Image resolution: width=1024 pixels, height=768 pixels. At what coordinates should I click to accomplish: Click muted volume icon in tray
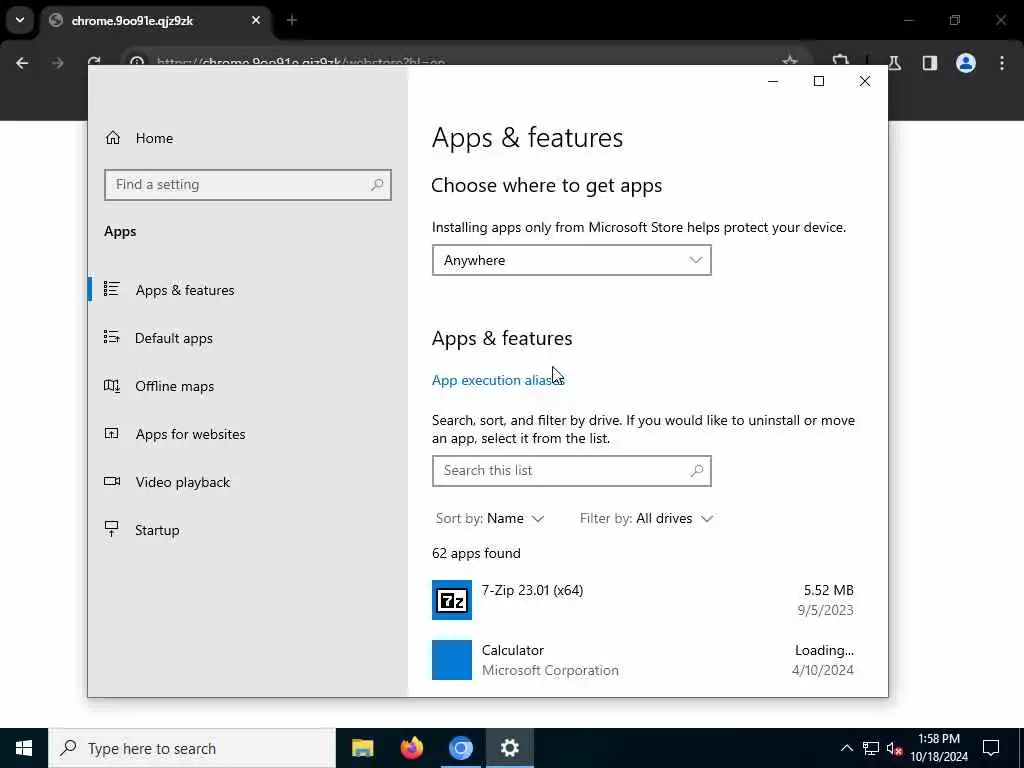pyautogui.click(x=894, y=748)
